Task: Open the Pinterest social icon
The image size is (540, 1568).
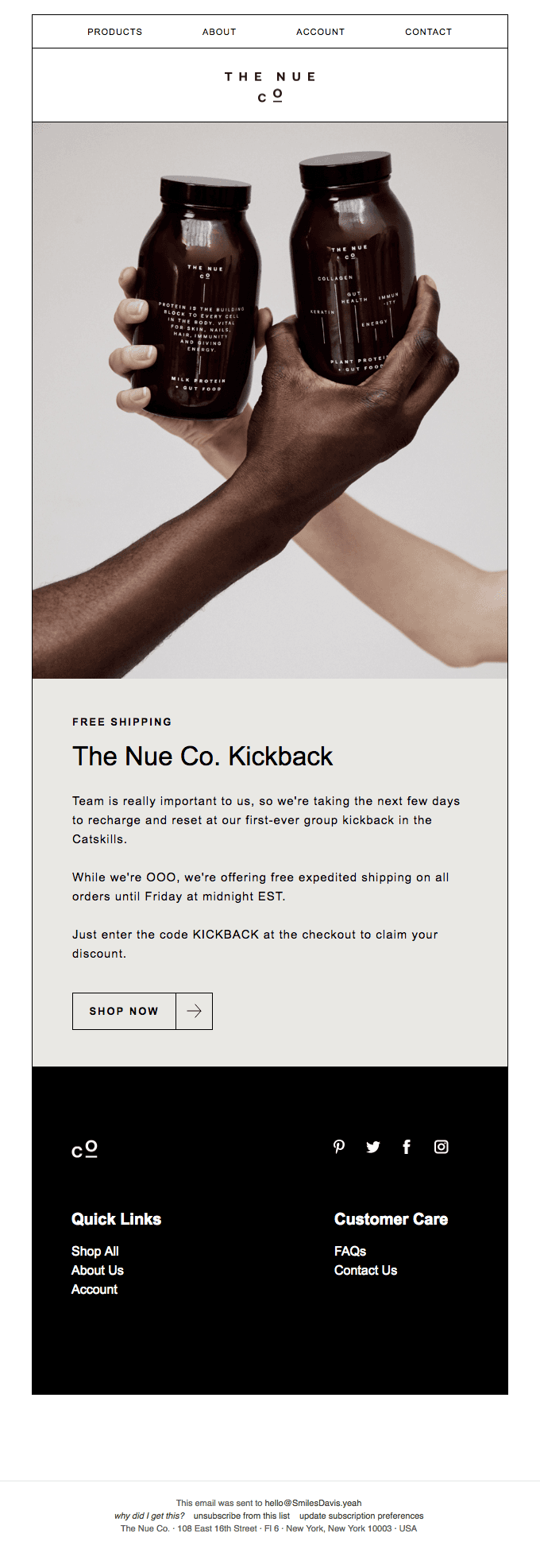Action: (x=339, y=1146)
